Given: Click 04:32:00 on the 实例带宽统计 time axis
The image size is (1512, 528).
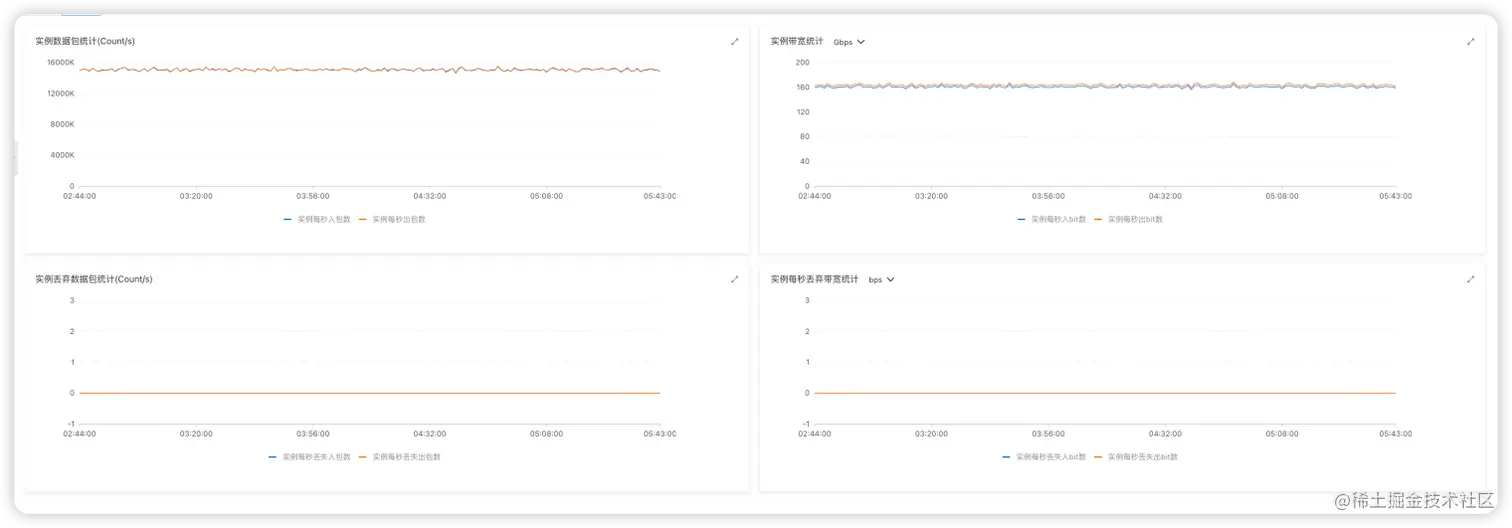Looking at the screenshot, I should (1165, 196).
